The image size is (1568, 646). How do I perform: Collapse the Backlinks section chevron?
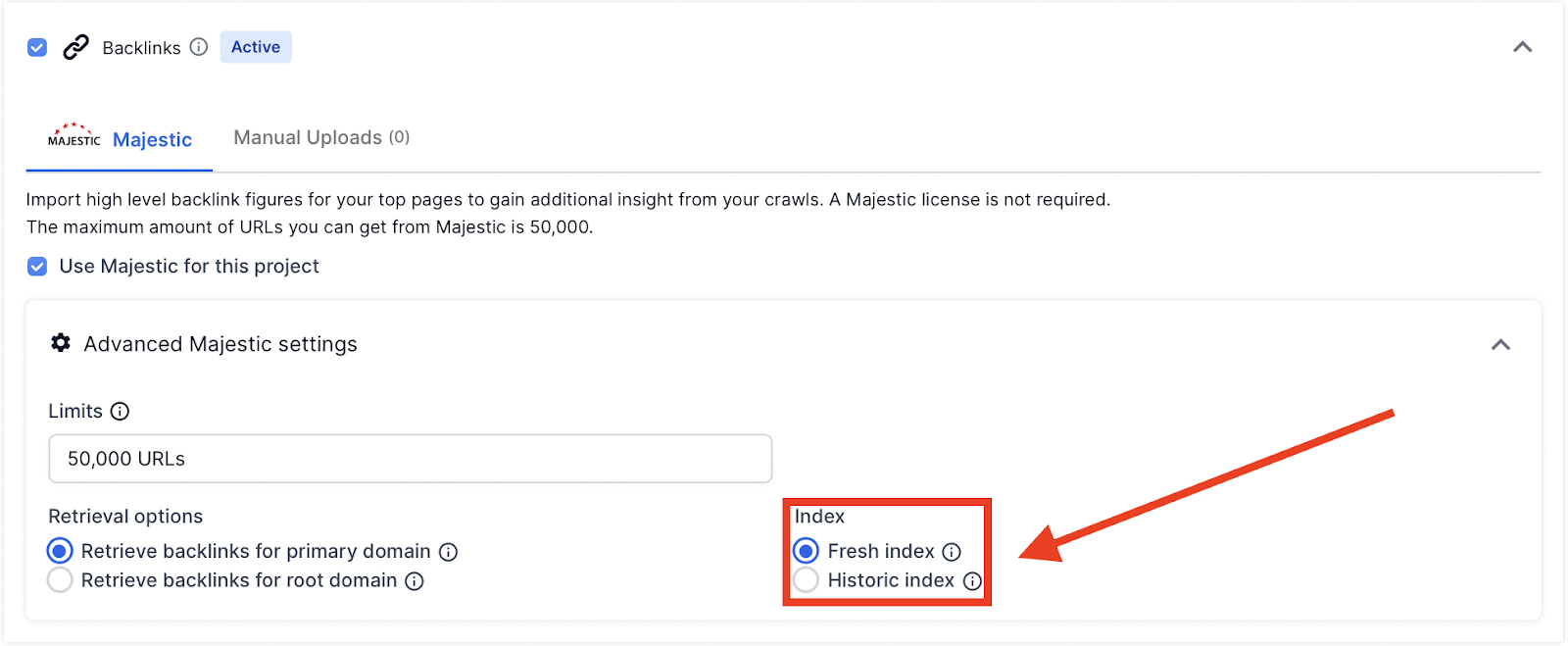1522,47
